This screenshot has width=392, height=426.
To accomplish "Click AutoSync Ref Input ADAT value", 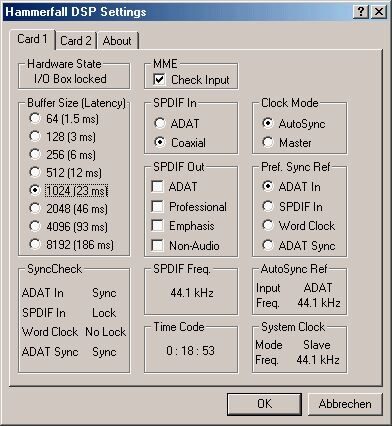I will coord(318,288).
